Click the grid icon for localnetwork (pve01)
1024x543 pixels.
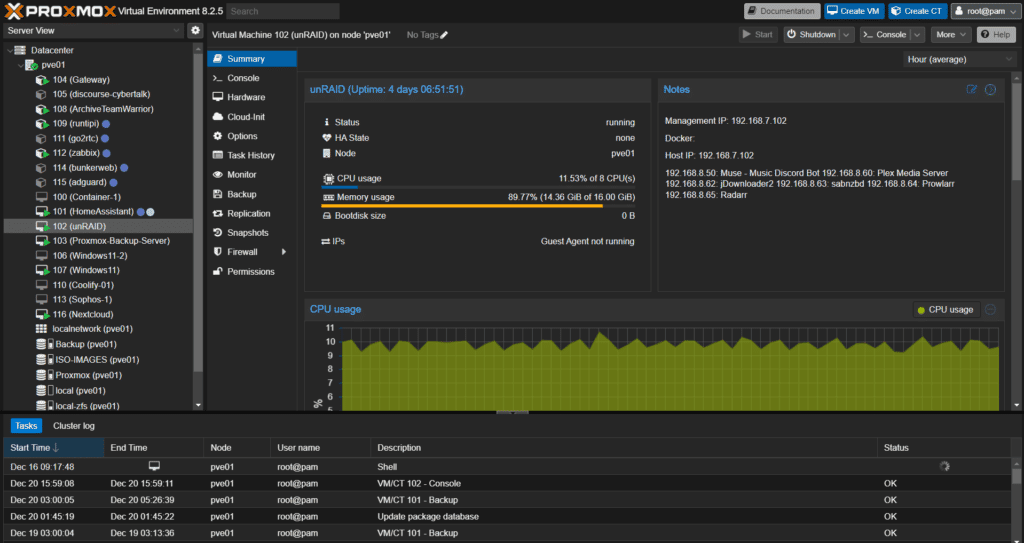tap(41, 329)
